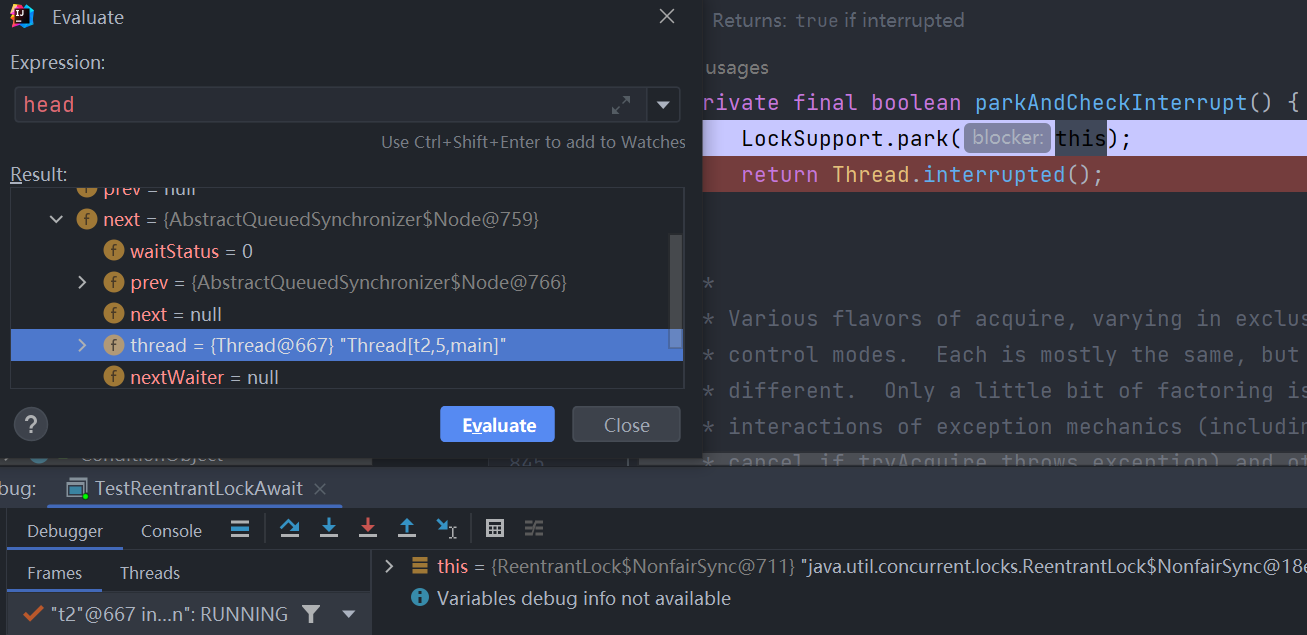This screenshot has height=635, width=1307.
Task: Click the Show Execution Point icon
Action: pos(240,528)
